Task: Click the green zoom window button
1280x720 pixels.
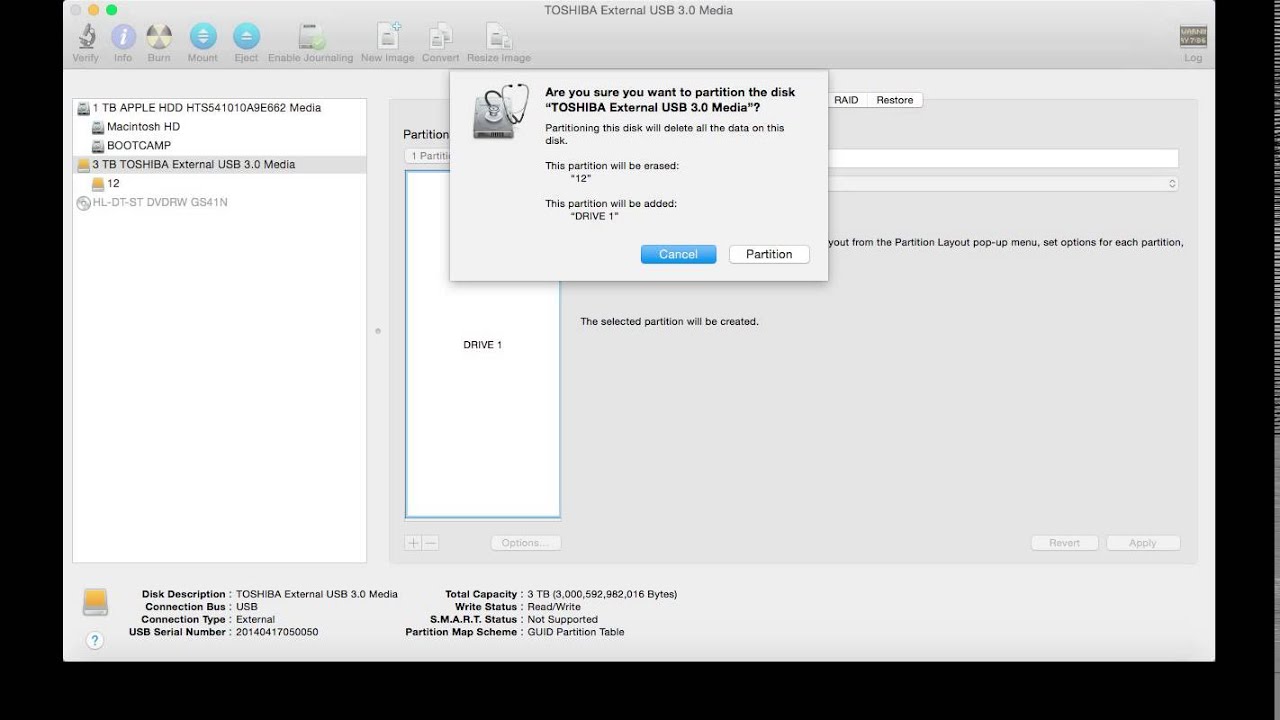Action: pyautogui.click(x=111, y=10)
